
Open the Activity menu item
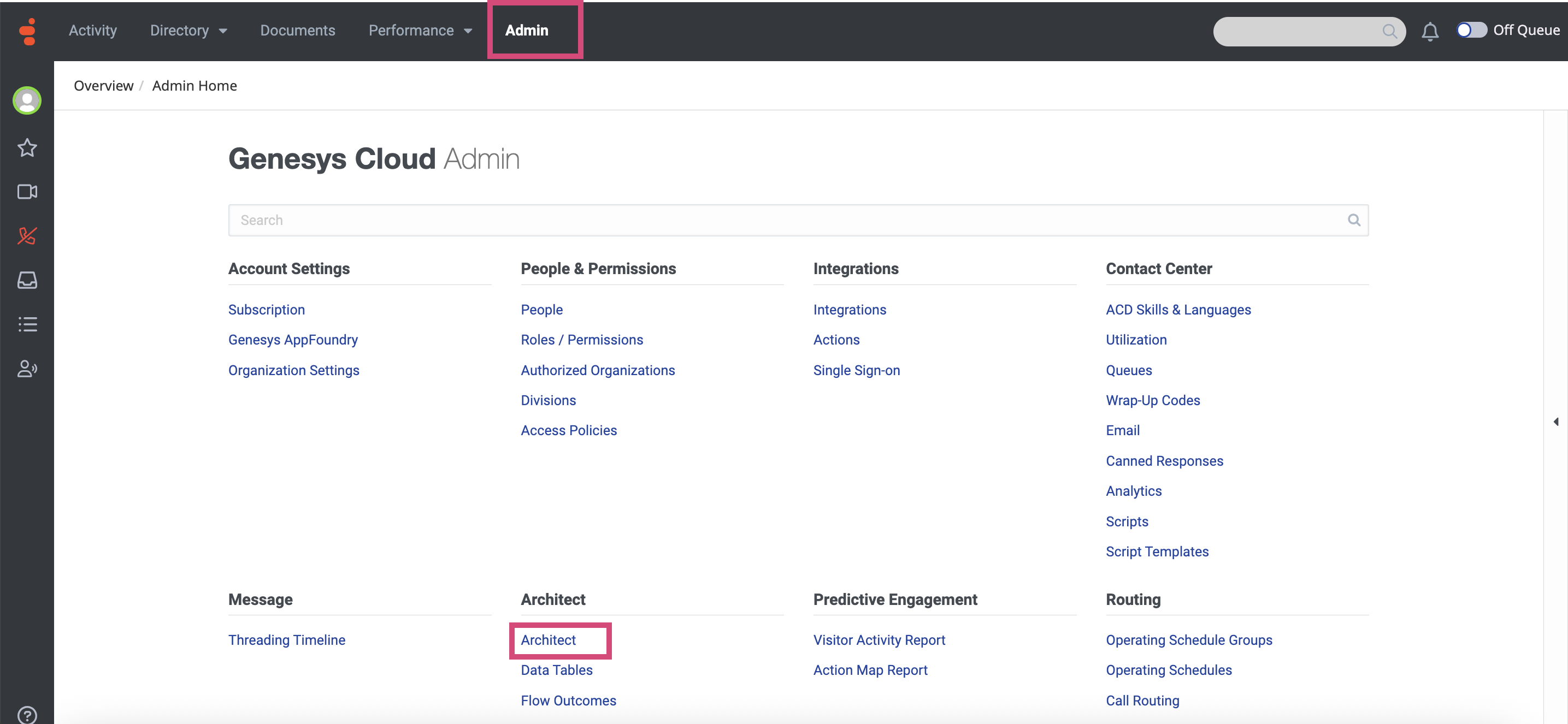(x=92, y=31)
